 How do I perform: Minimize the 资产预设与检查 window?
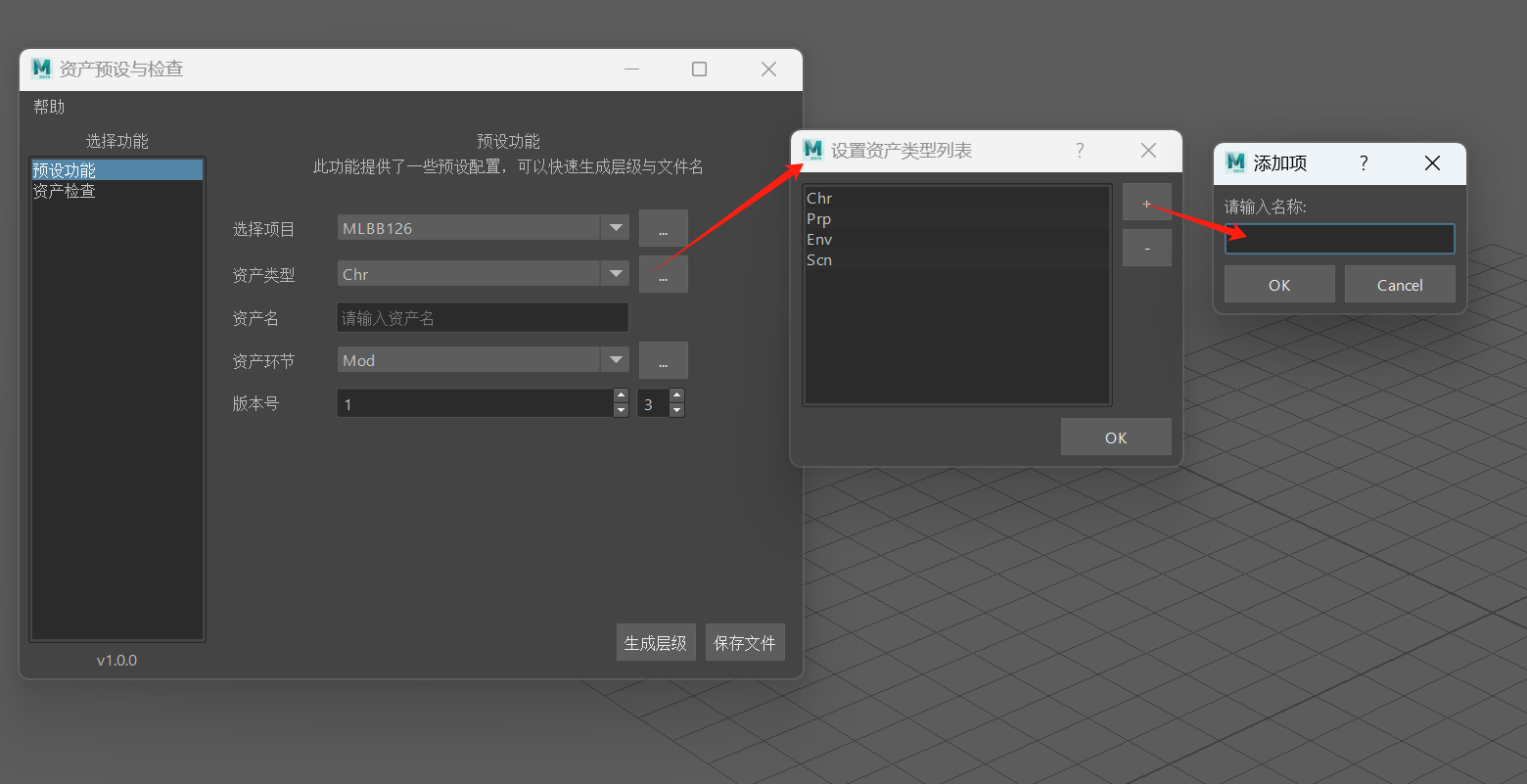(631, 69)
